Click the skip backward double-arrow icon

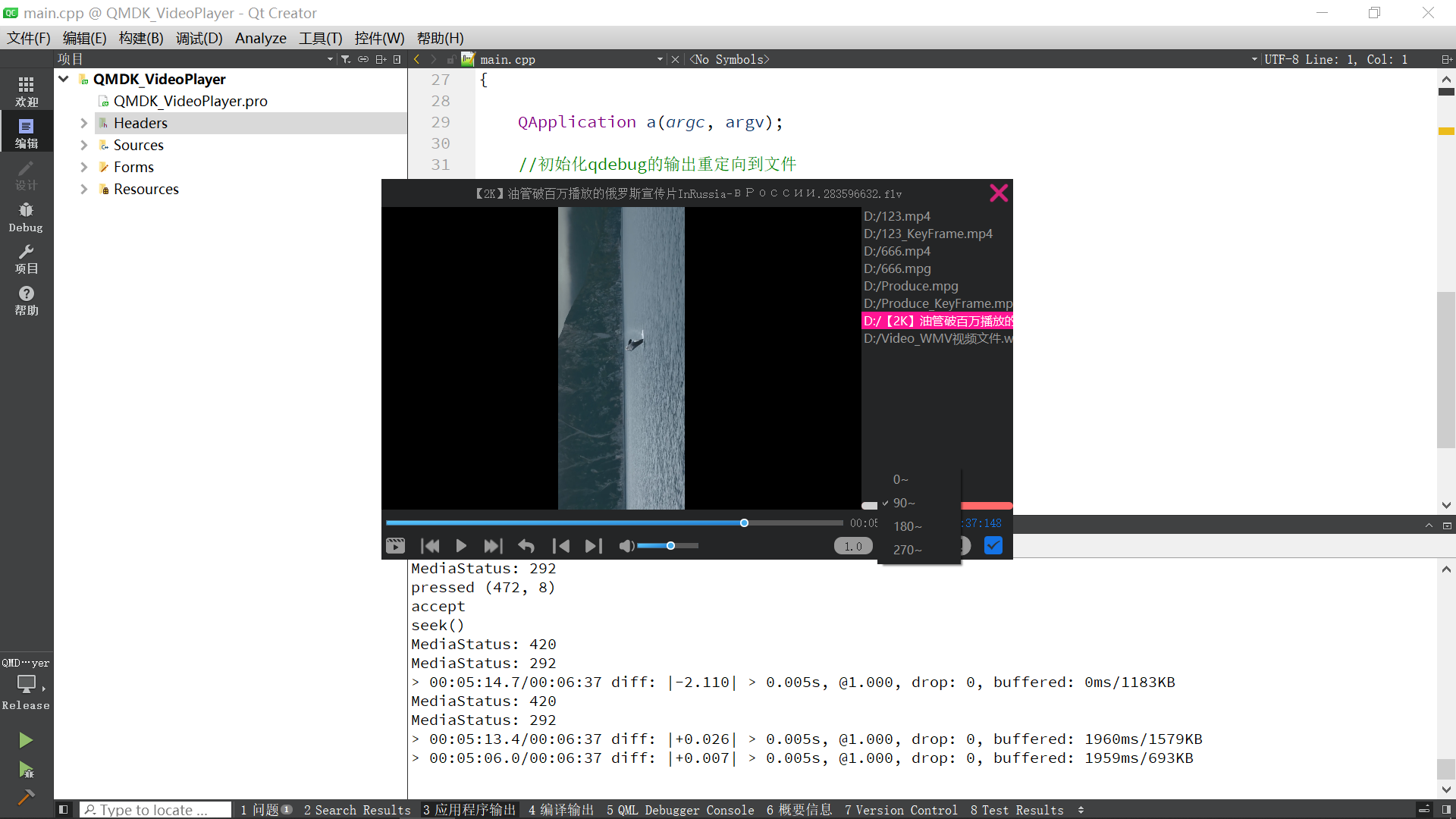430,546
